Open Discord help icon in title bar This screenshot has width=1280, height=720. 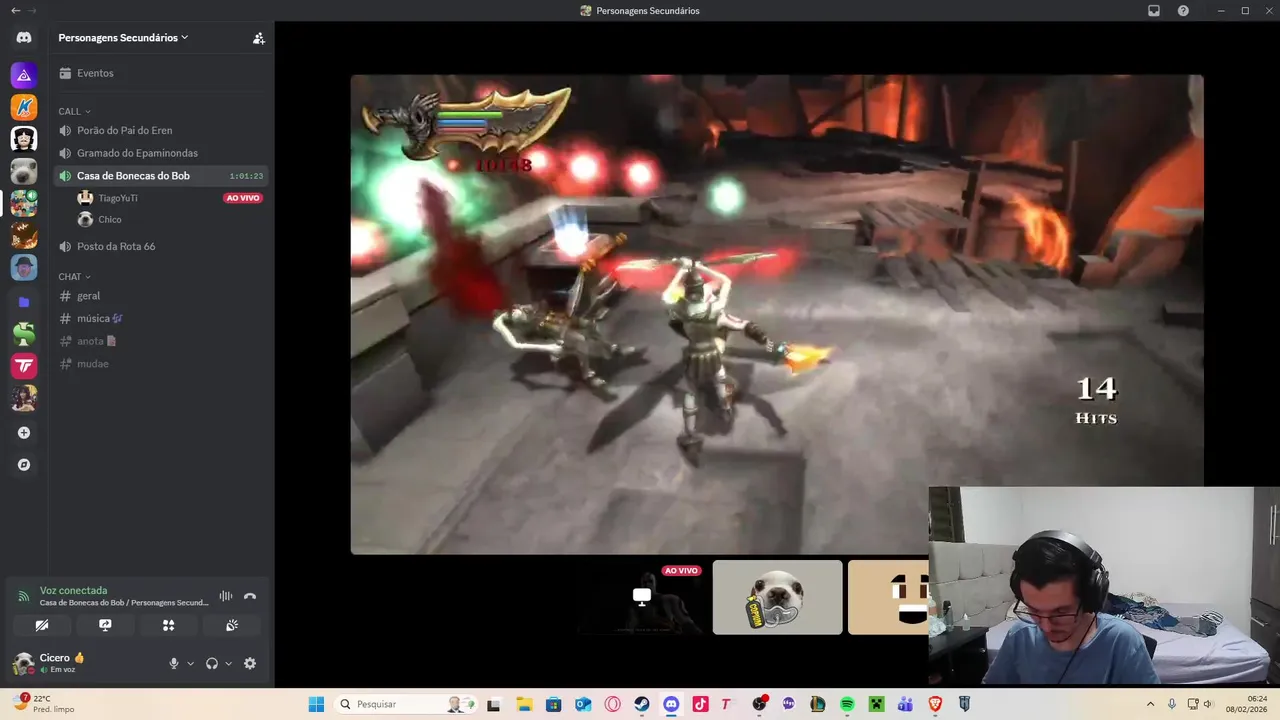pos(1184,11)
